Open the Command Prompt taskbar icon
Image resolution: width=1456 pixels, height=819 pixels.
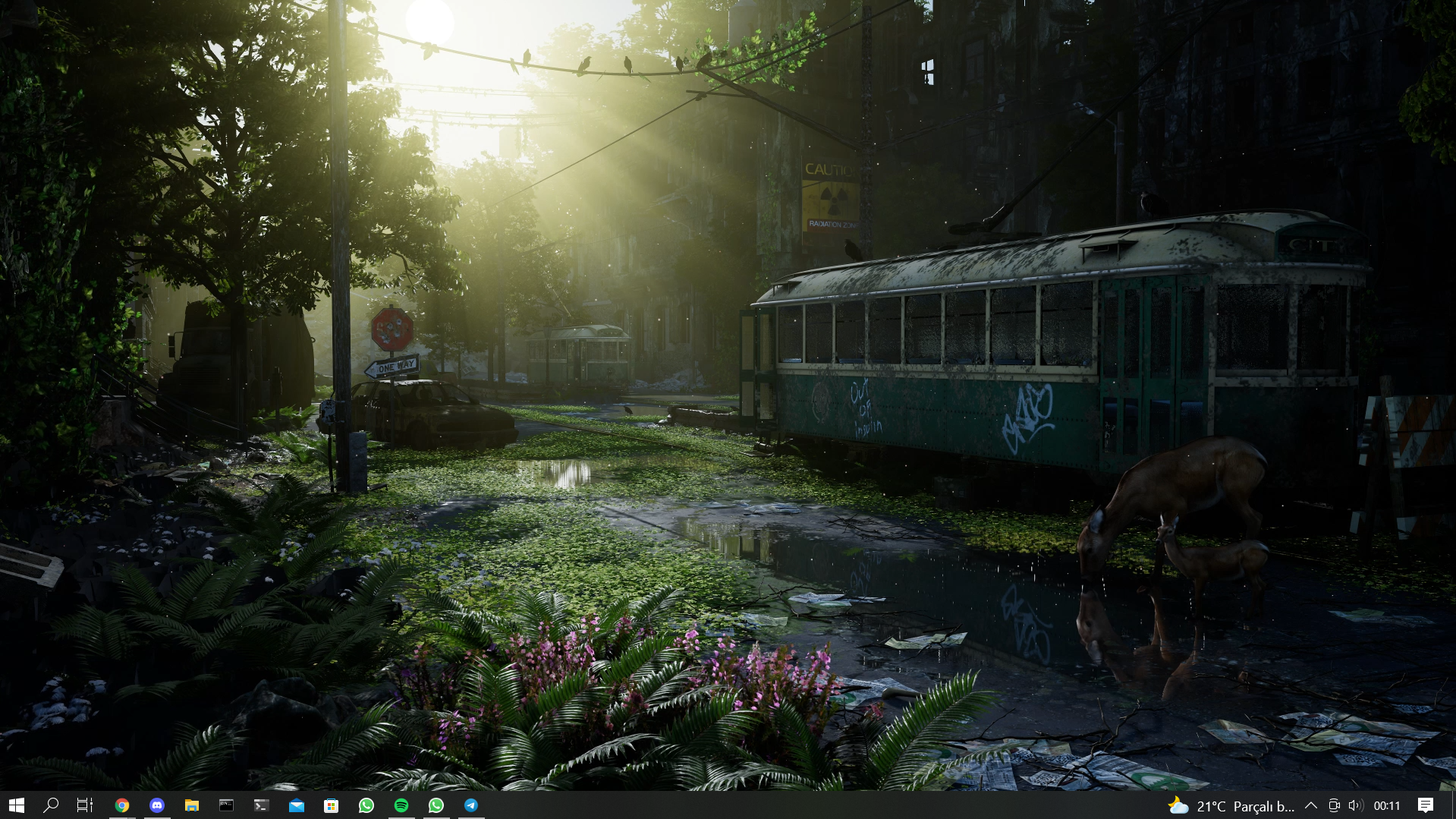tap(227, 805)
